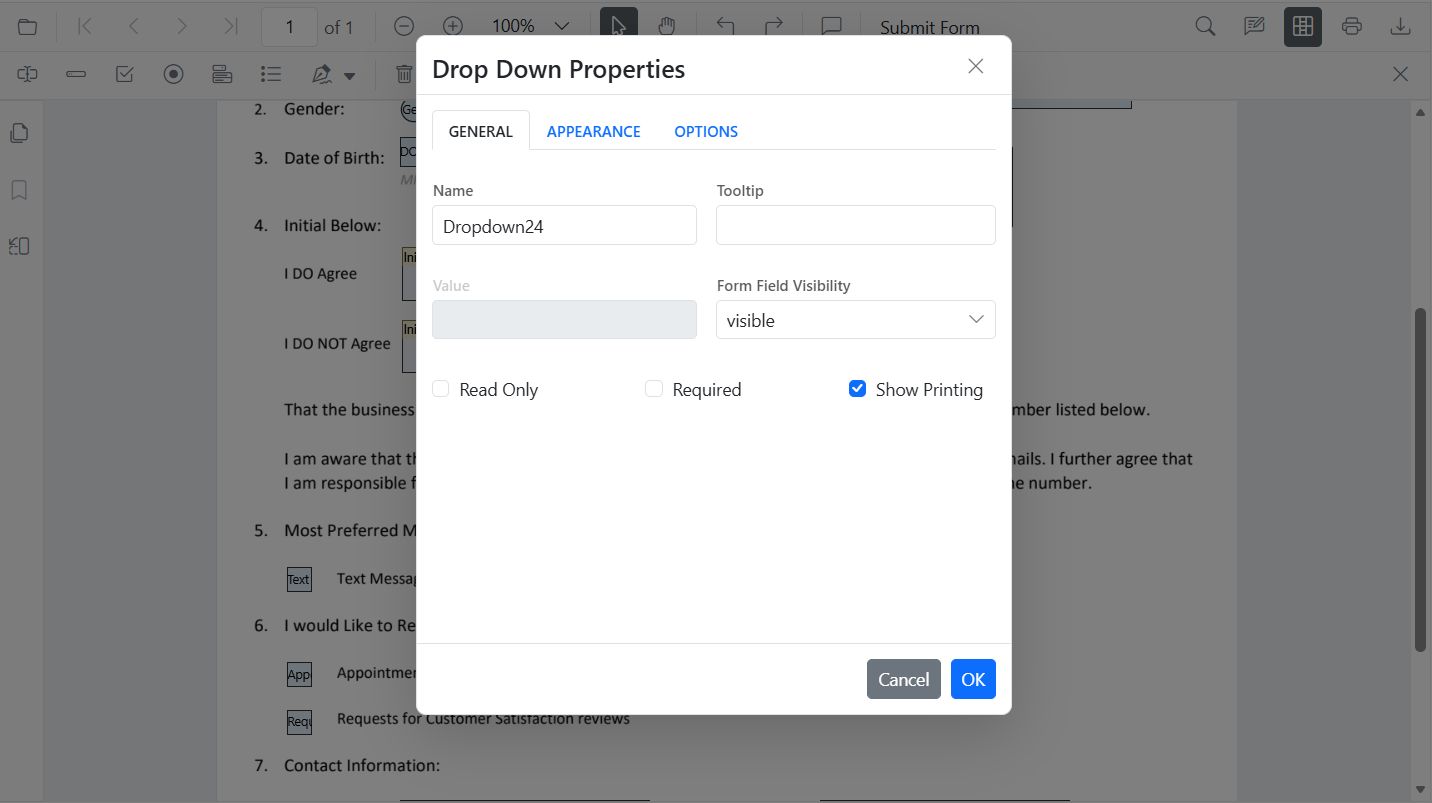The image size is (1432, 803).
Task: Open the 100% zoom level dropdown
Action: [562, 26]
